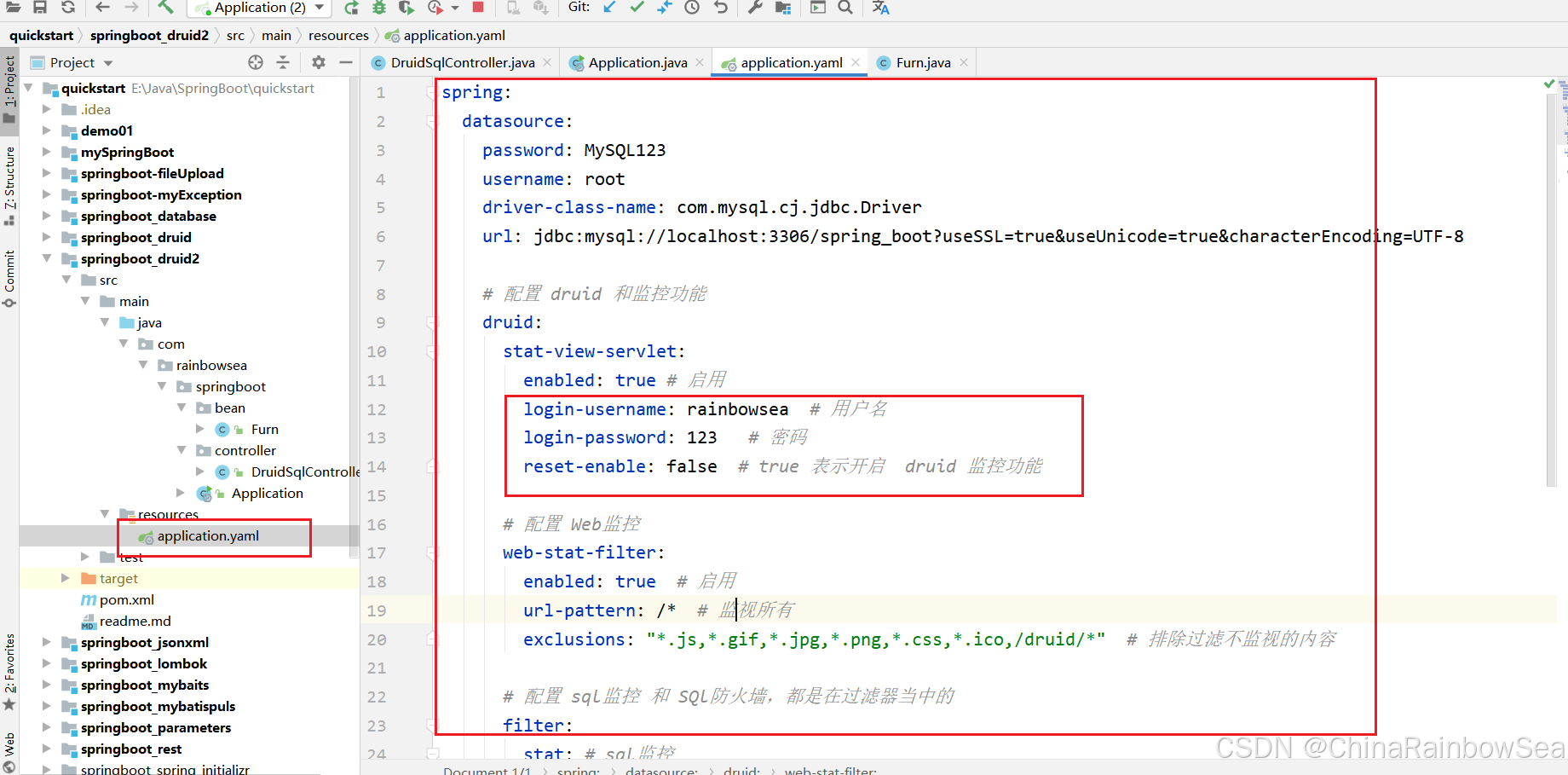Collapse the springboot_druid2 tree node
1568x775 pixels.
tap(47, 258)
